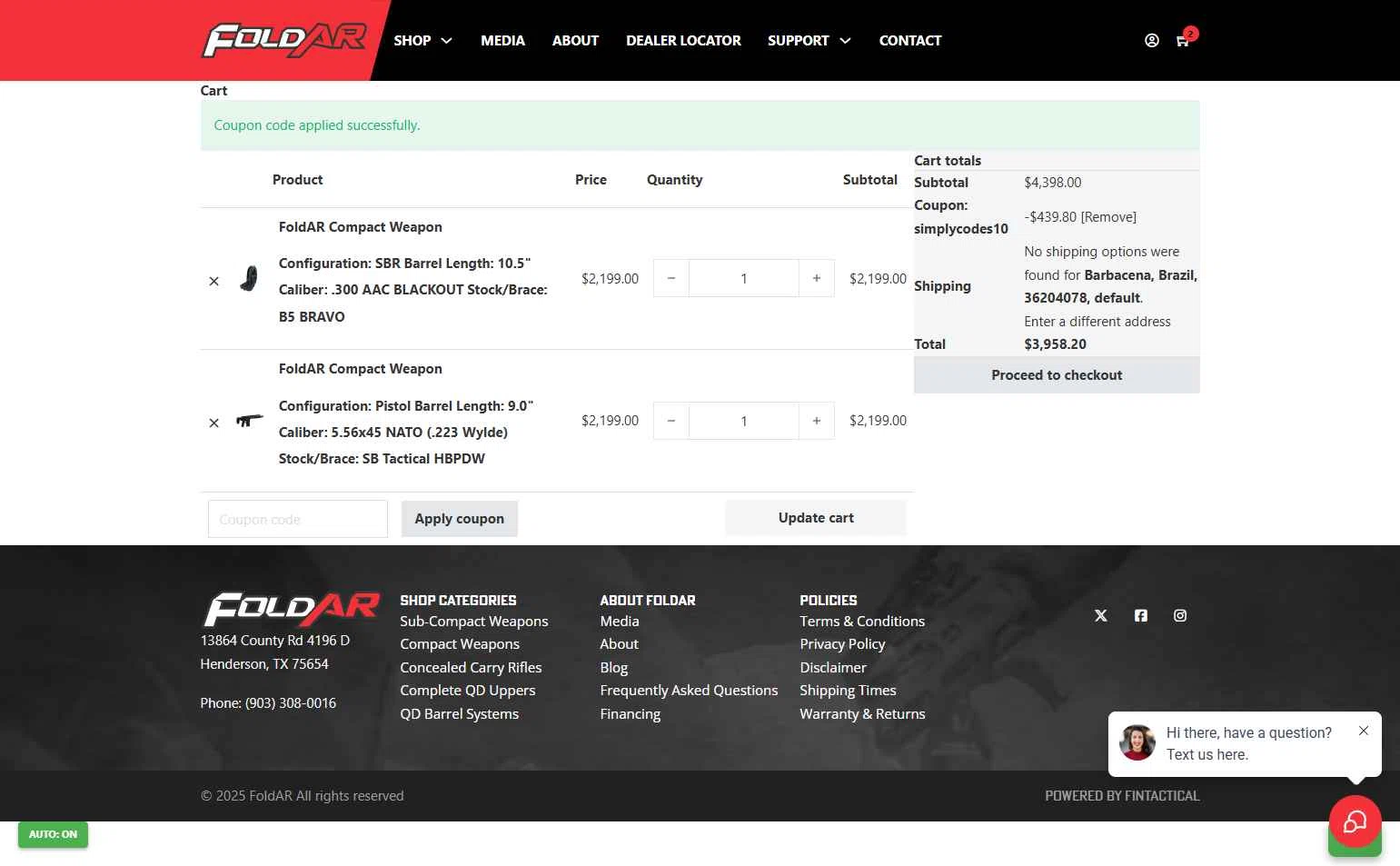The image size is (1400, 866).
Task: Open the SBR weapon product thumbnail
Action: [249, 278]
